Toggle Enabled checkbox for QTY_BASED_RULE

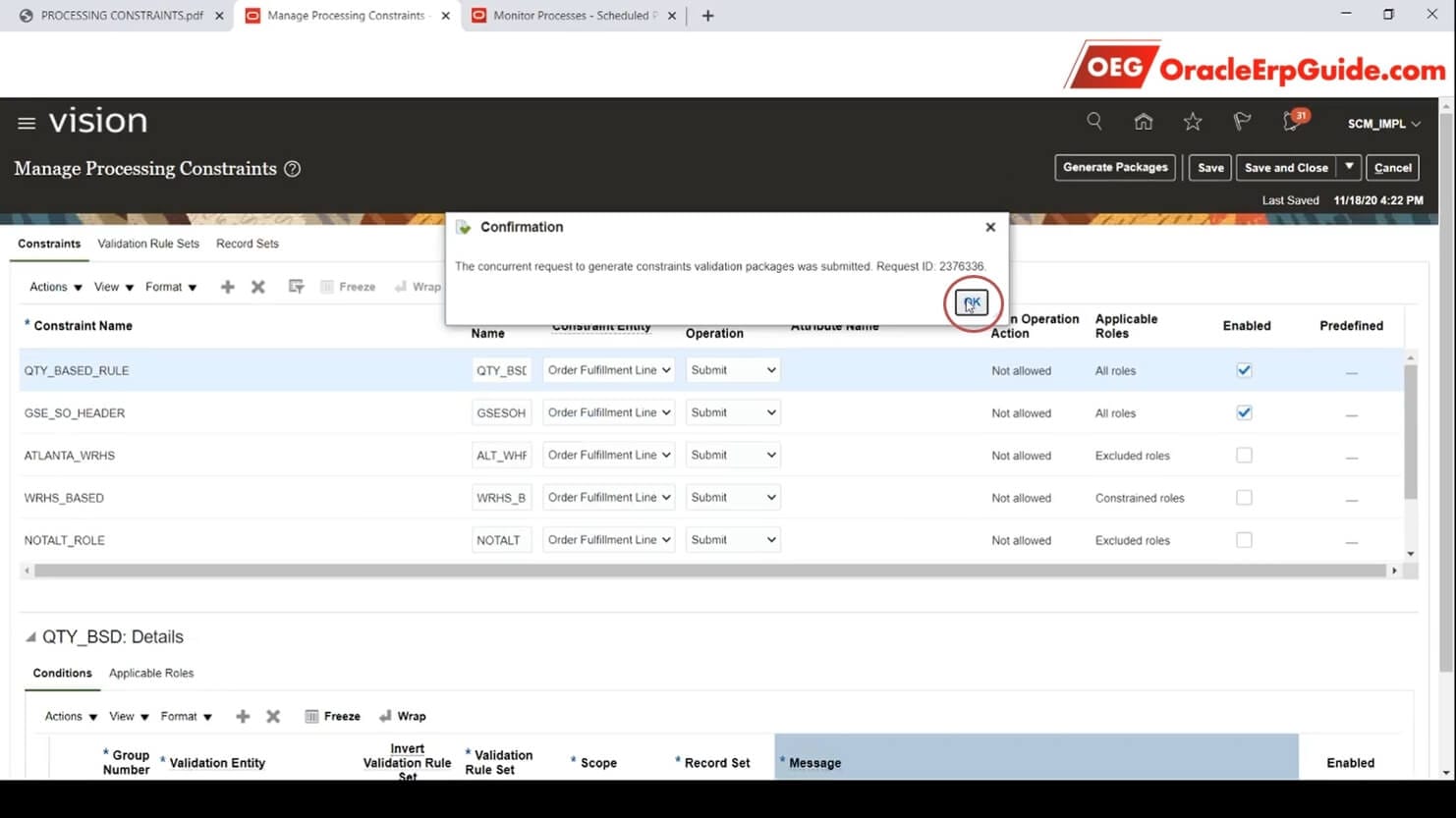click(x=1244, y=370)
